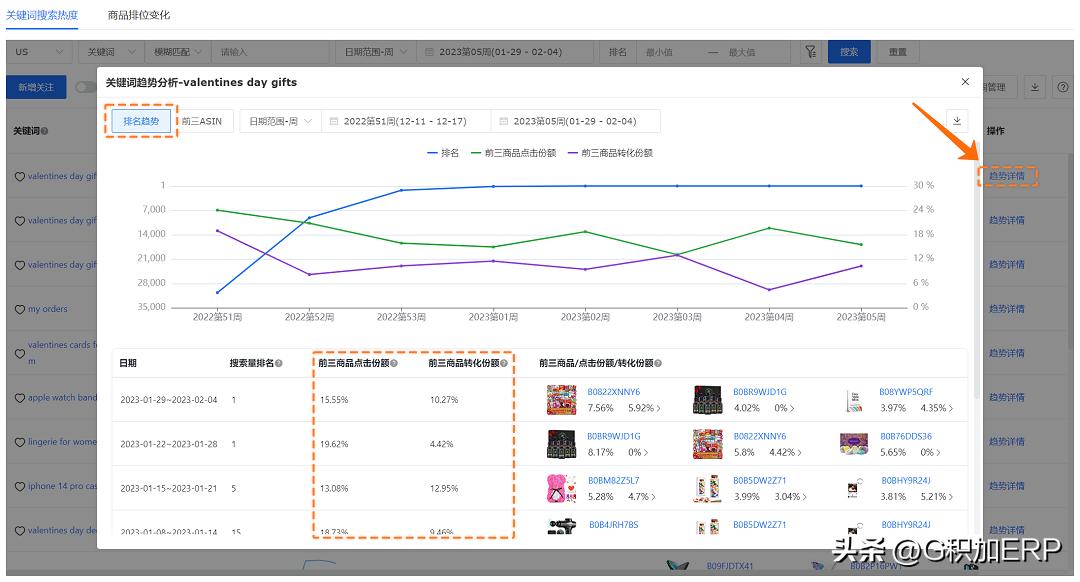Click the filter funnel icon

click(809, 52)
